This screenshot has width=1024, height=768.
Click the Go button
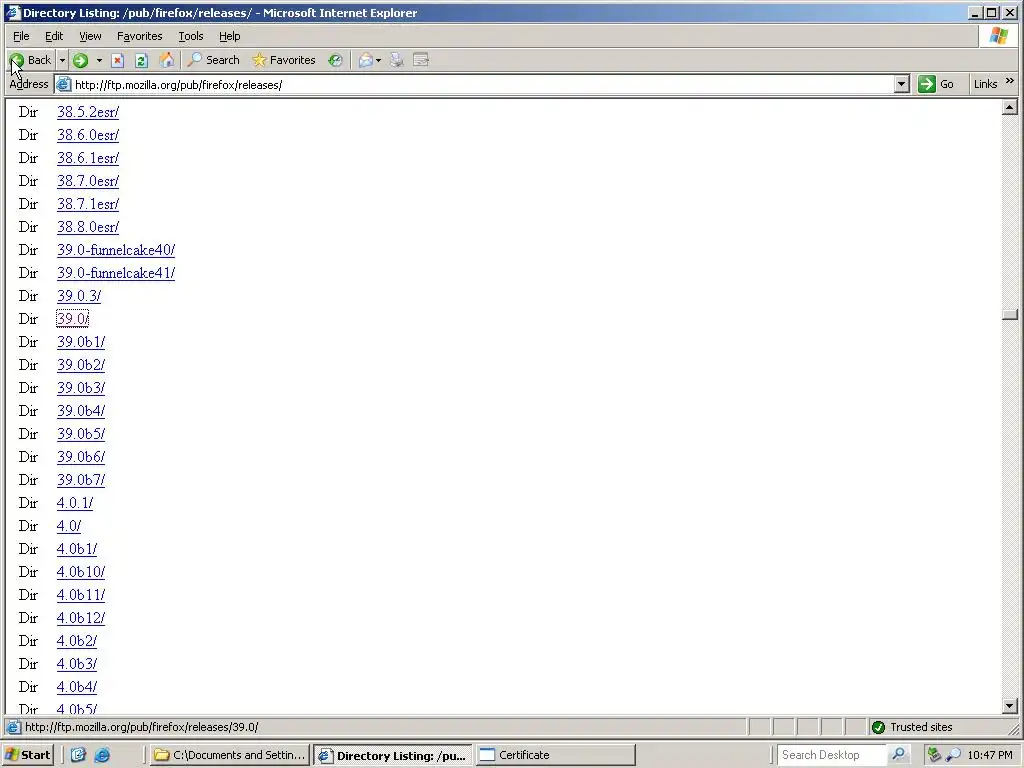(x=936, y=84)
